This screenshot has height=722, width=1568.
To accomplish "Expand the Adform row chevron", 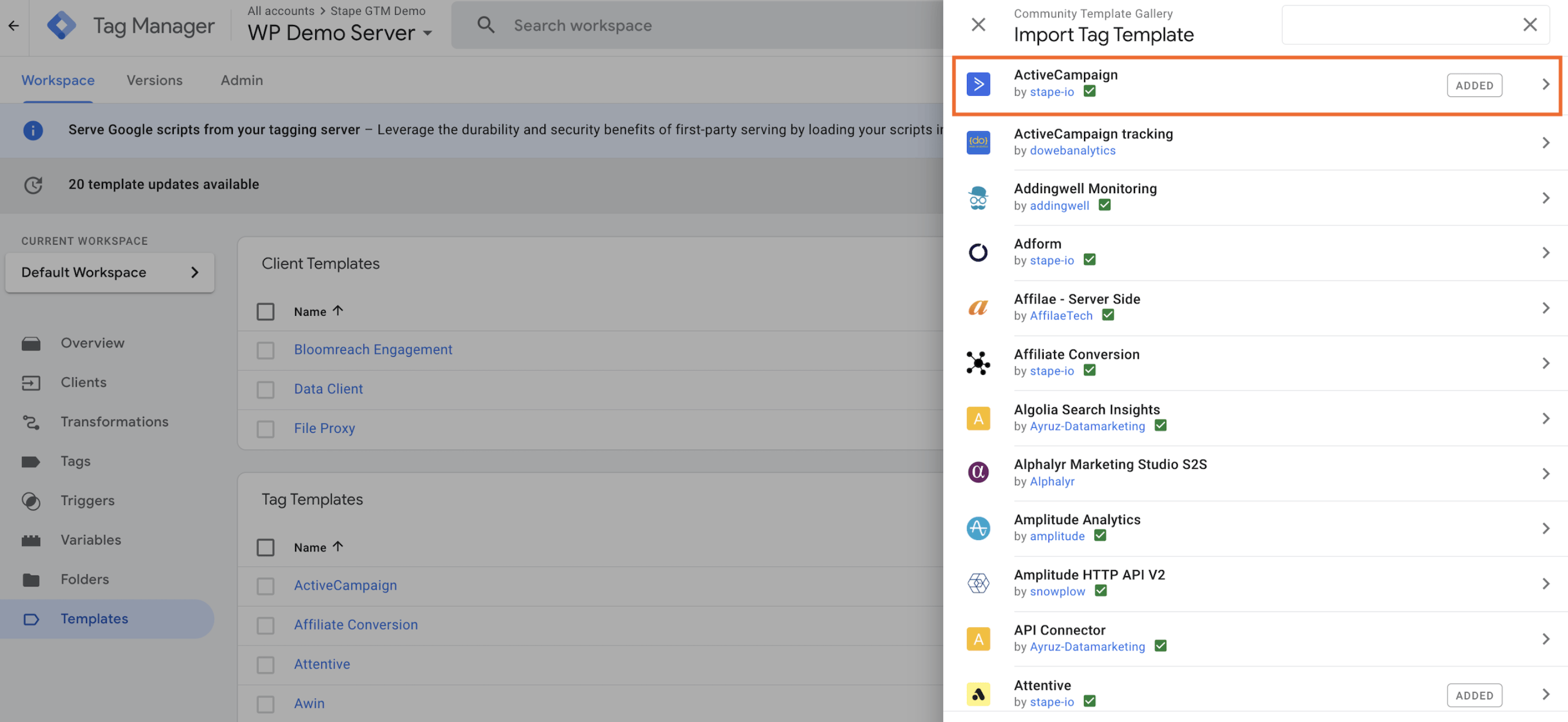I will point(1546,253).
